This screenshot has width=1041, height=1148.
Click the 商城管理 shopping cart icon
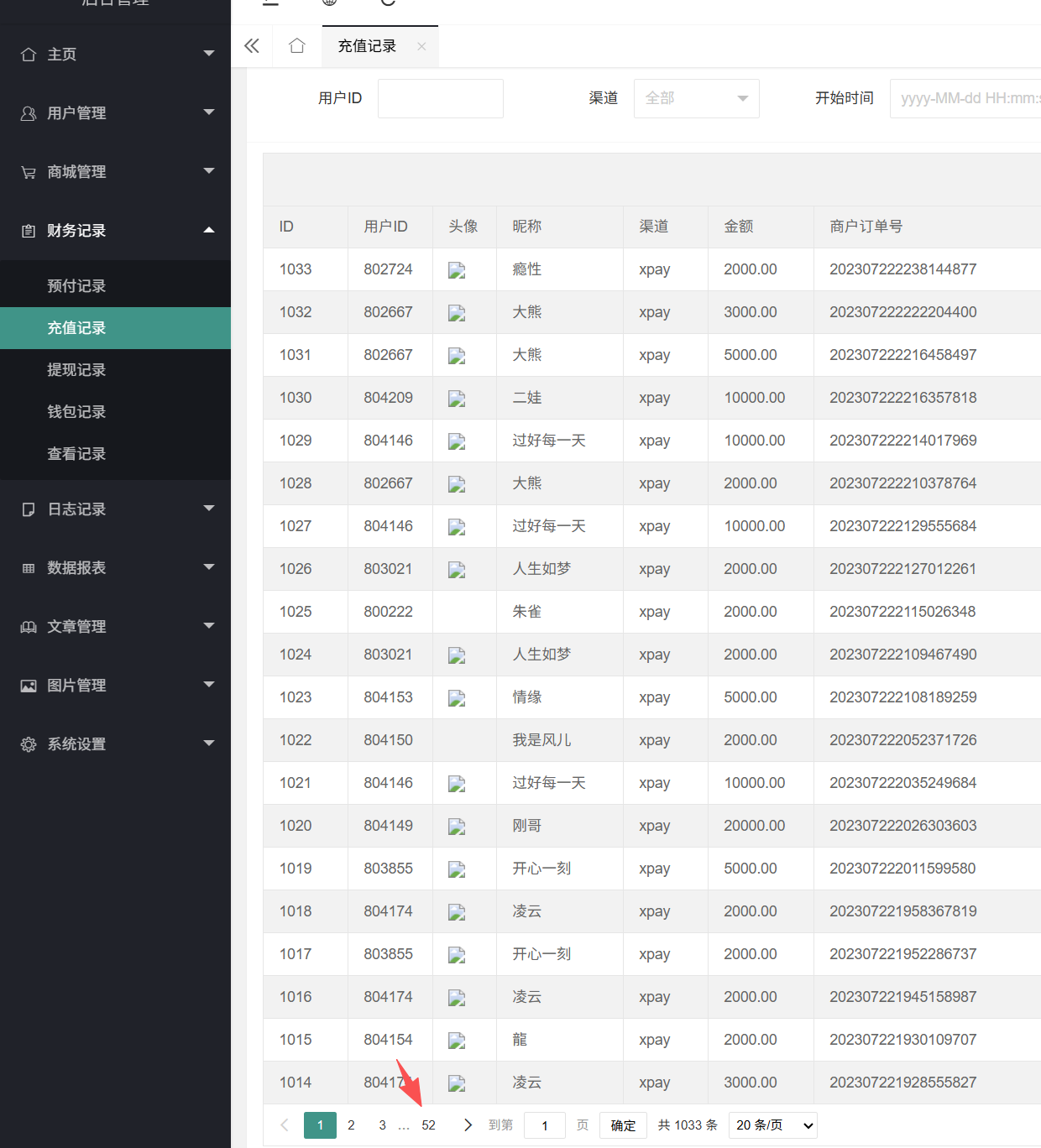[x=29, y=172]
